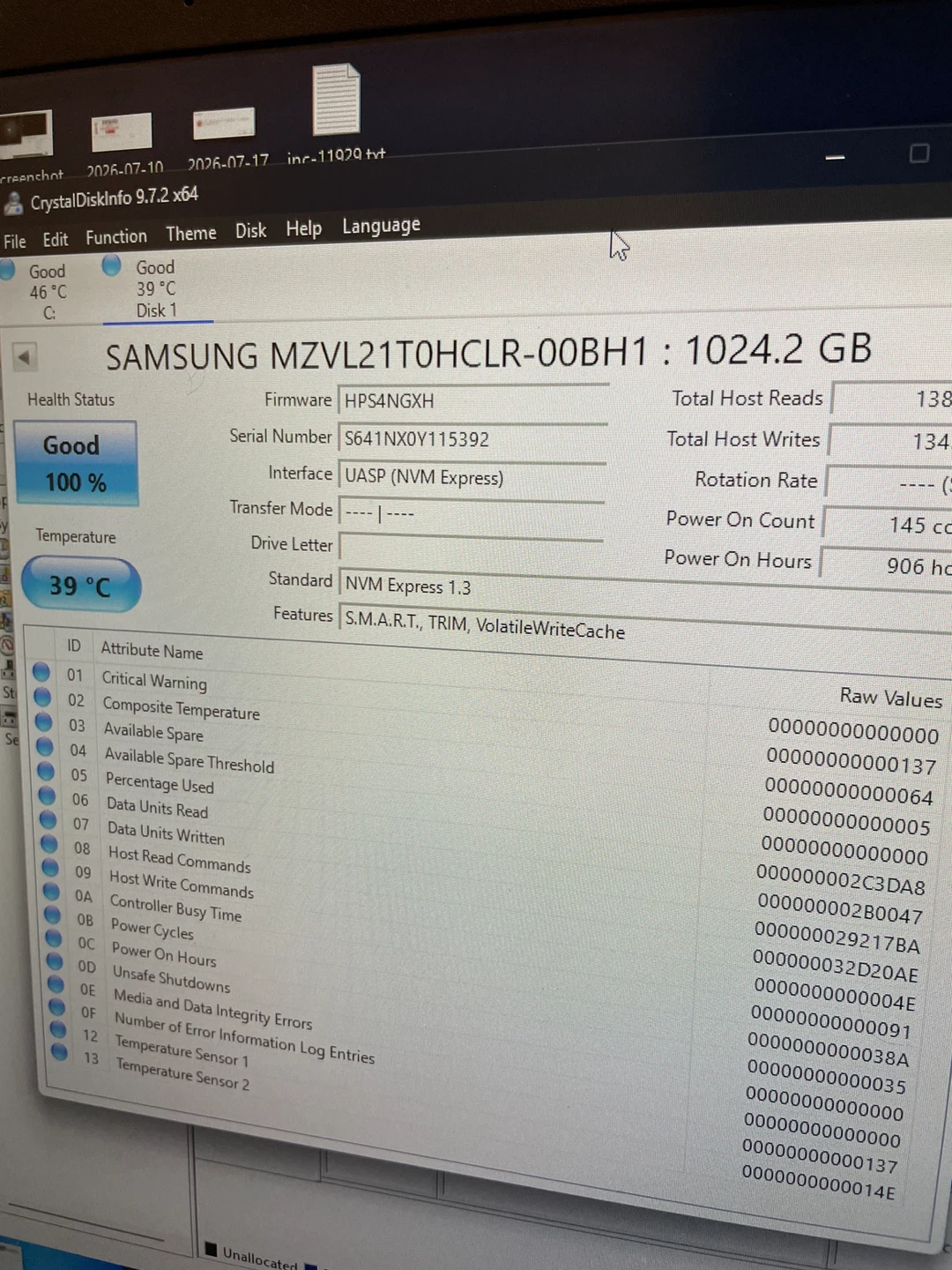
Task: Open the Language menu
Action: click(381, 226)
